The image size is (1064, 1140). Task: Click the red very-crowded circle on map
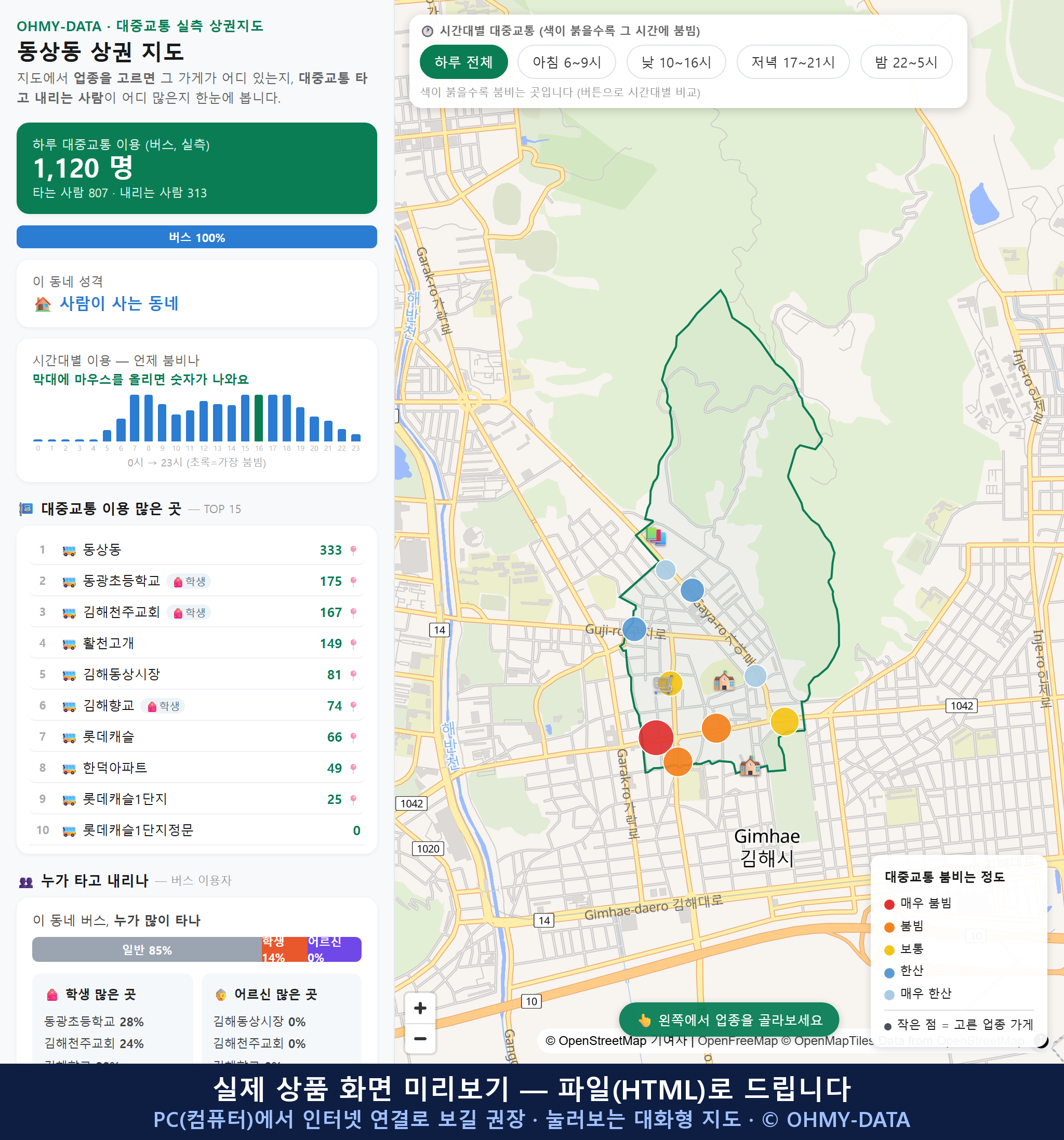click(x=656, y=737)
